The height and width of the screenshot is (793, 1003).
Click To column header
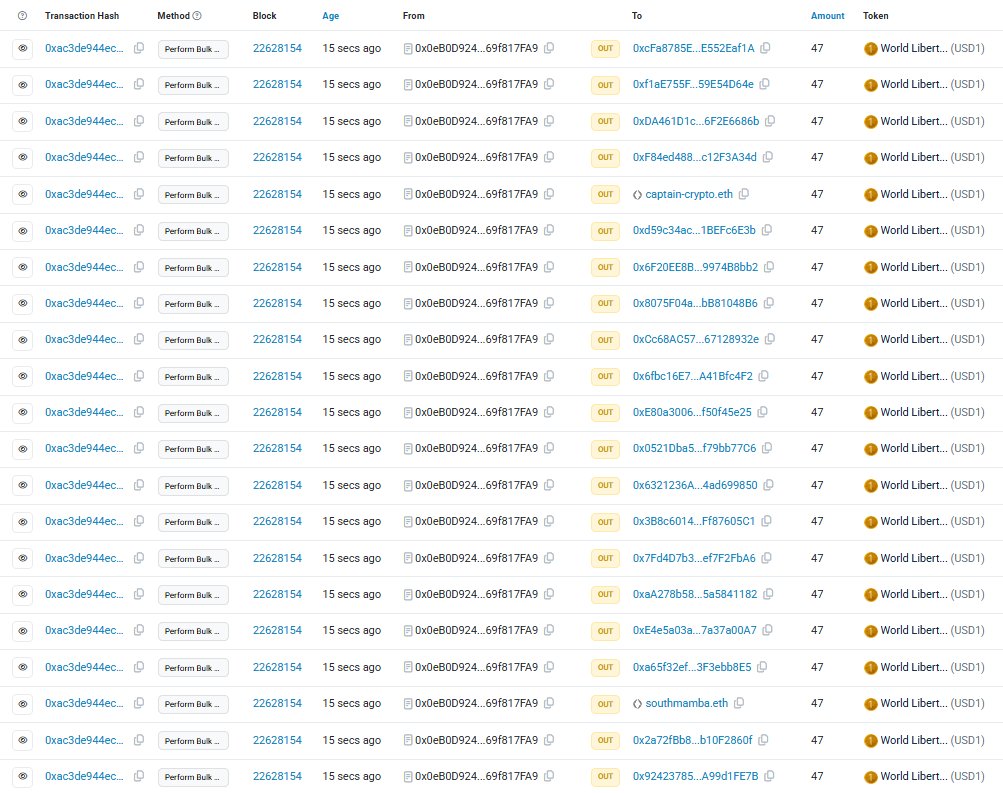tap(636, 15)
